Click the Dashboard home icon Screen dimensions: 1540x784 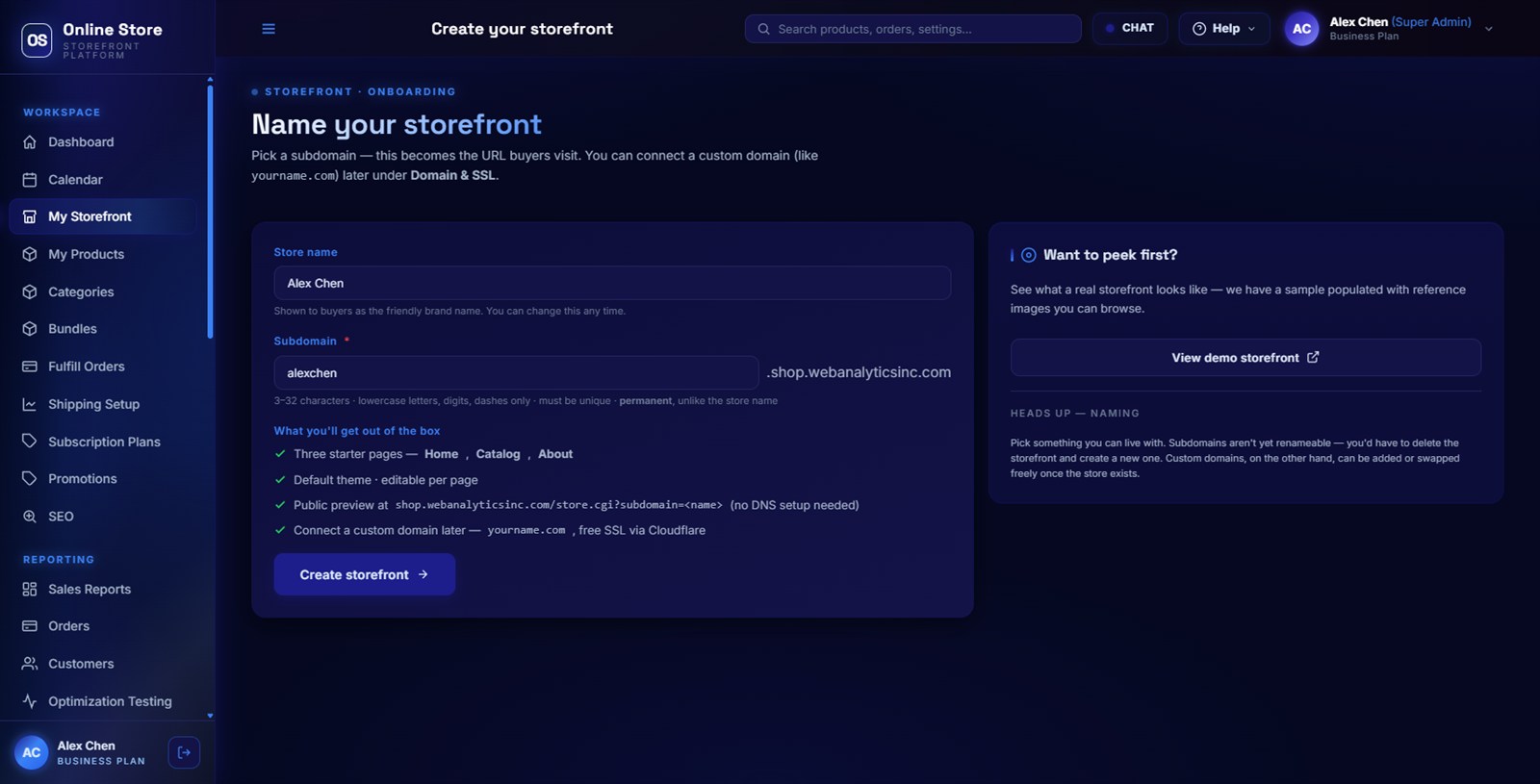click(x=30, y=142)
